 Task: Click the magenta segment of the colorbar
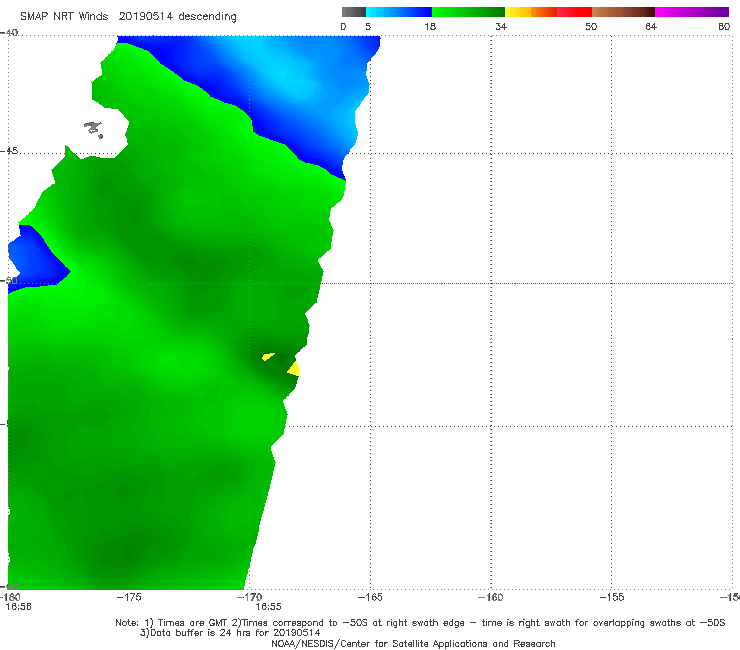(691, 12)
